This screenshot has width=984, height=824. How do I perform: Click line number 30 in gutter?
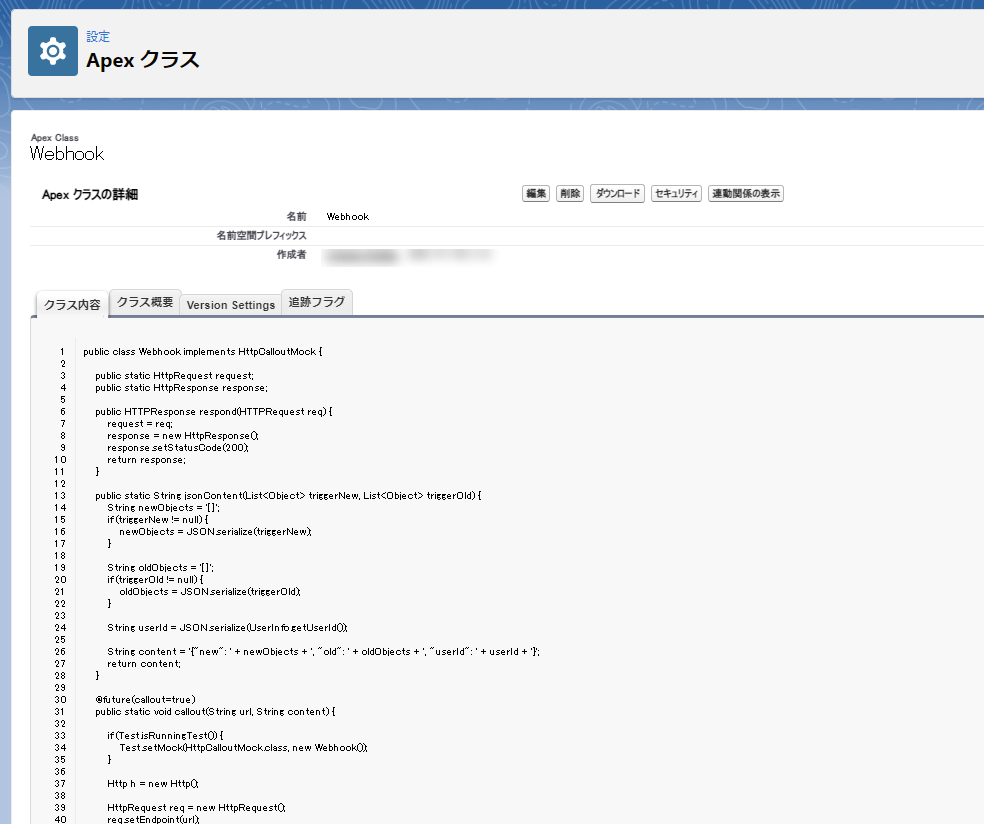pos(60,700)
